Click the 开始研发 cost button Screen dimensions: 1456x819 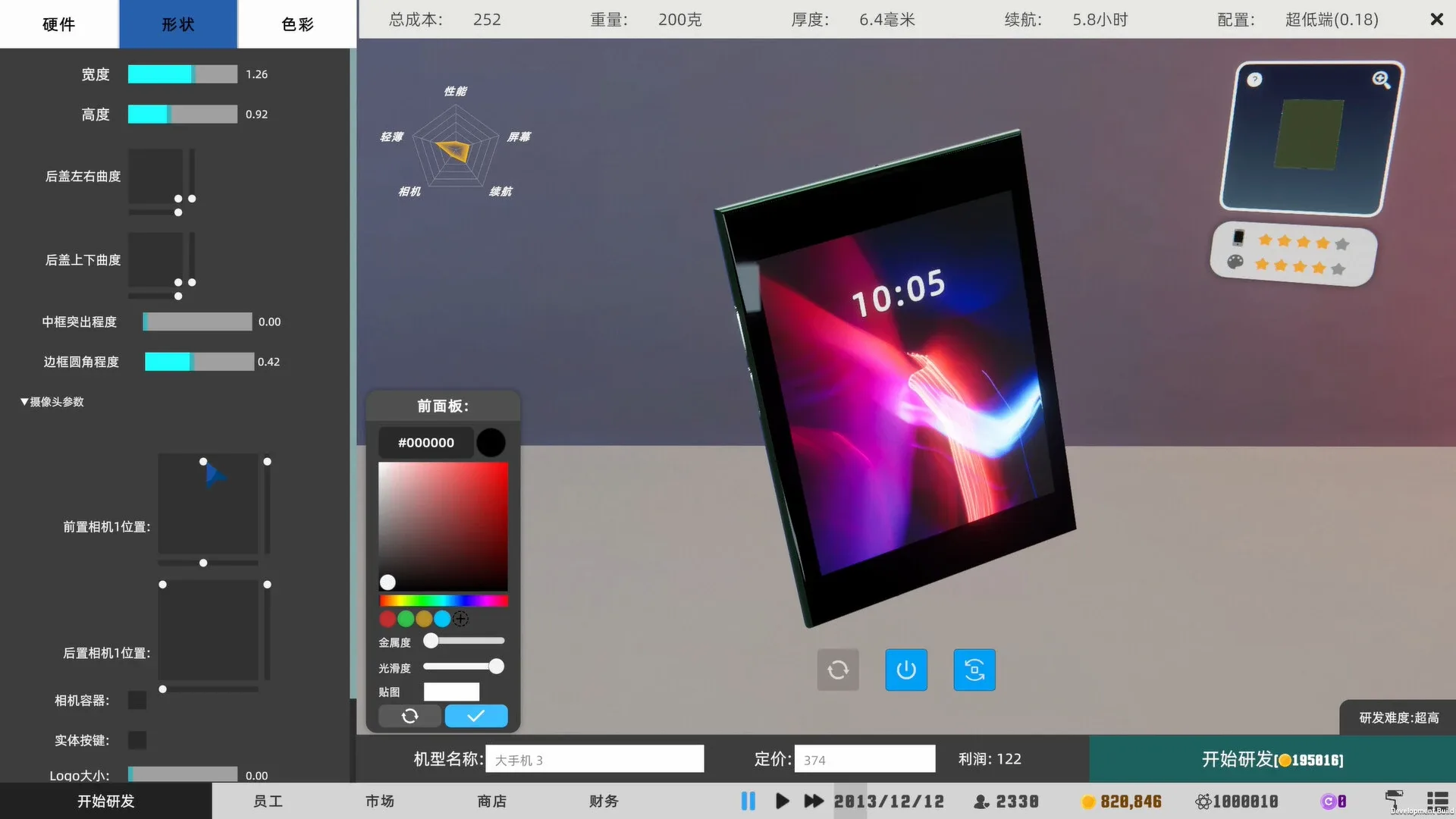1272,759
